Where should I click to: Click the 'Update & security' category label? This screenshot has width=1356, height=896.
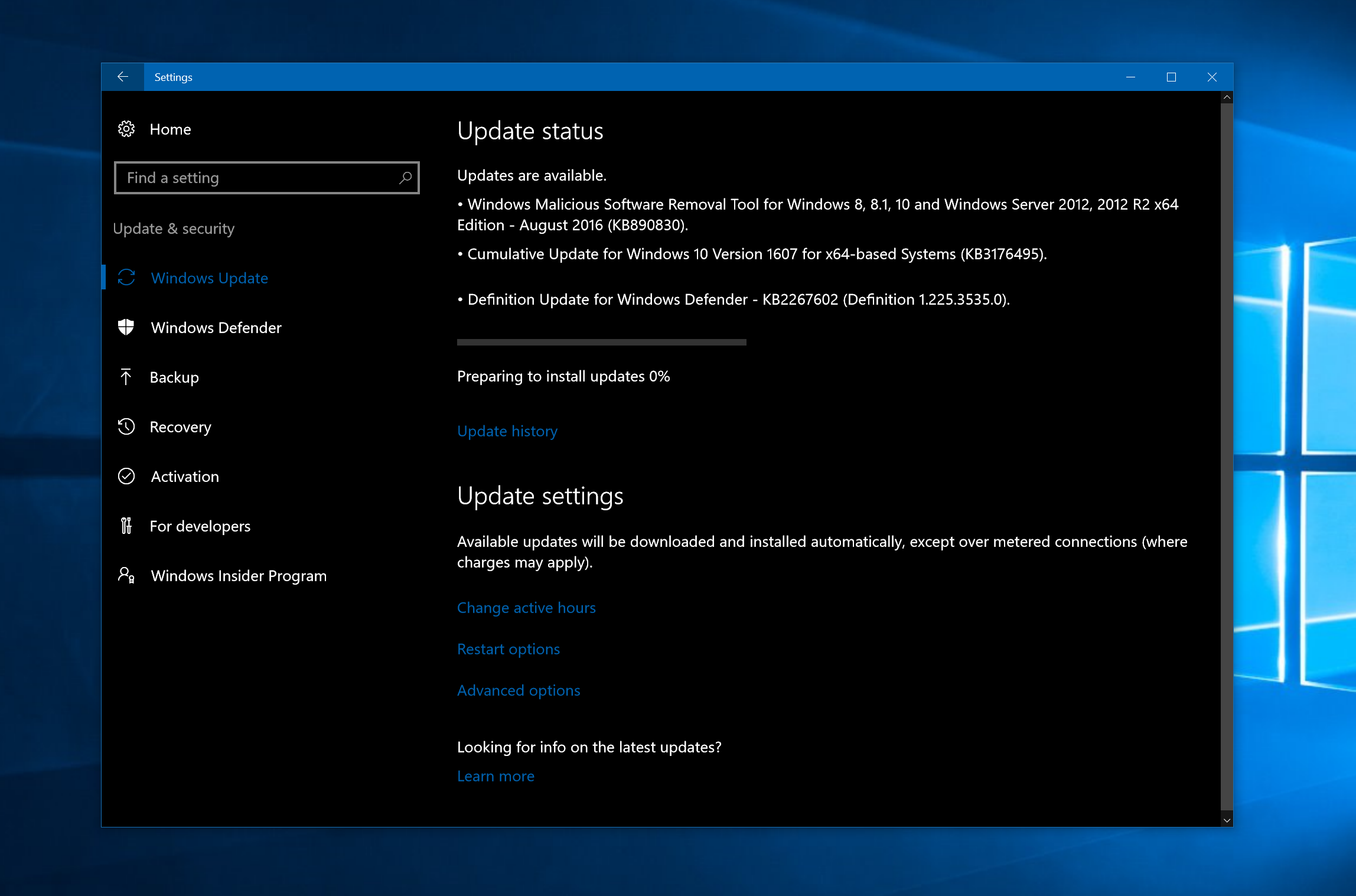pos(174,229)
